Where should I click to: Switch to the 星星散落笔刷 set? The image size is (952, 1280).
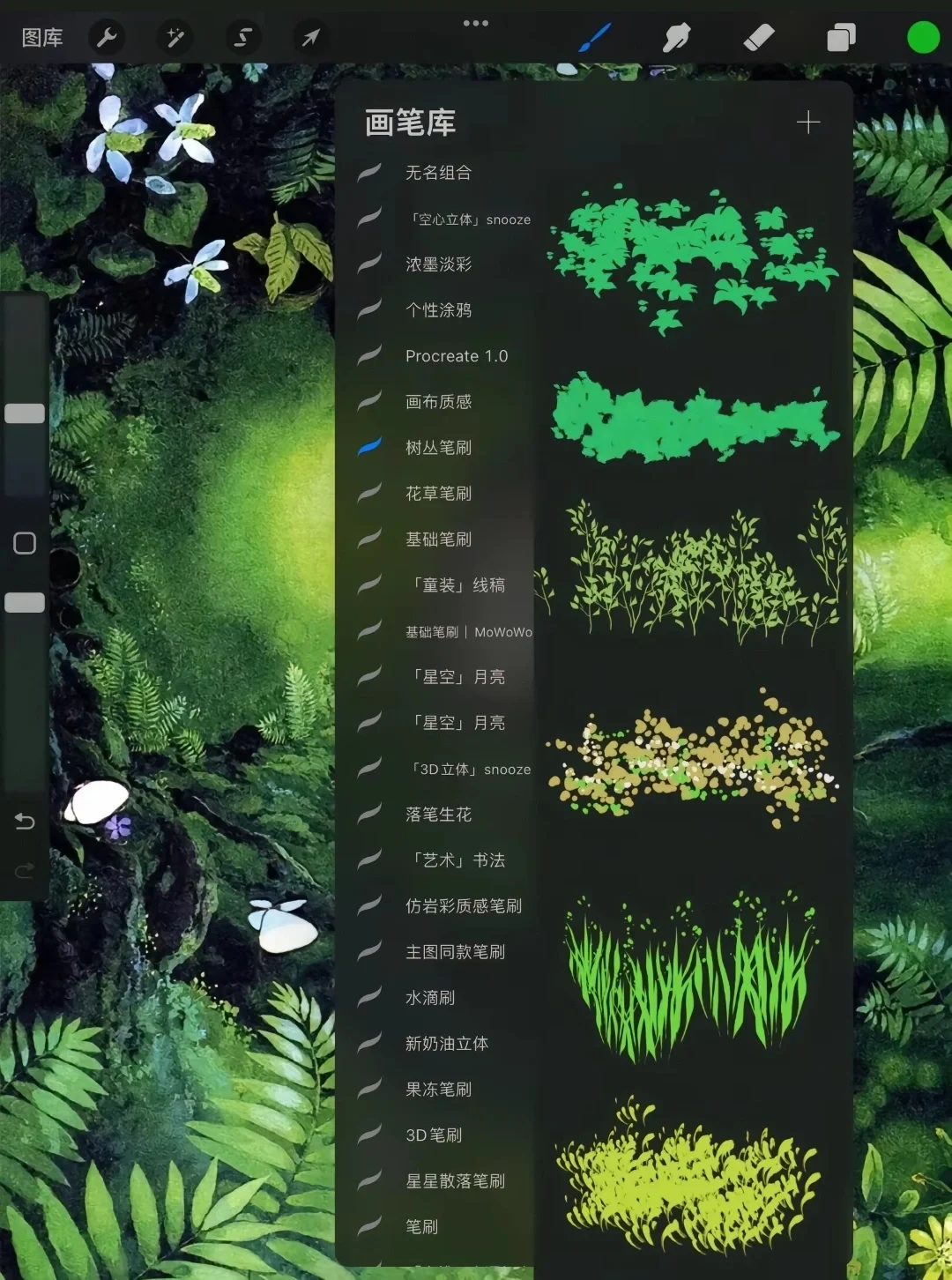click(x=455, y=1181)
